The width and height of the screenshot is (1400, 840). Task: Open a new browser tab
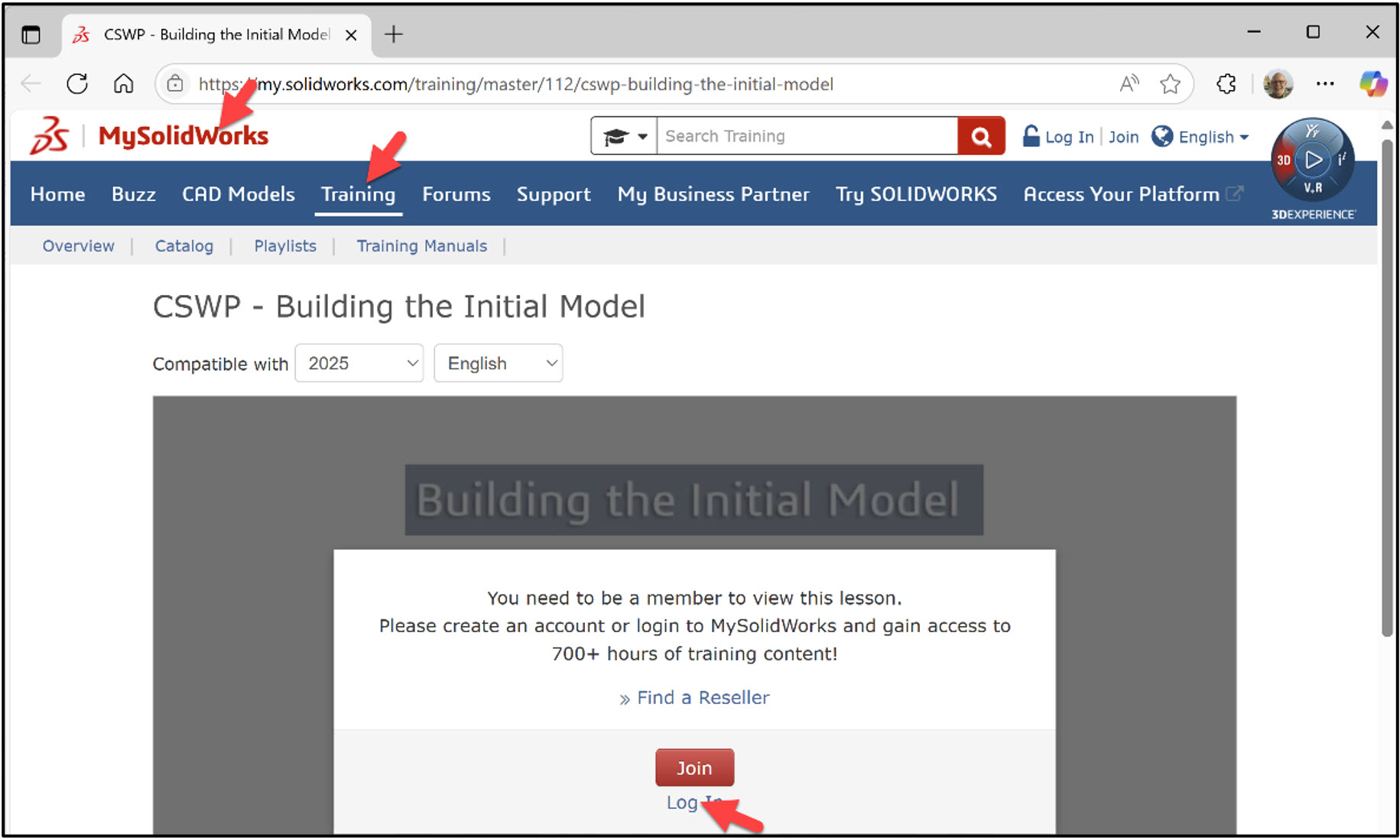393,34
